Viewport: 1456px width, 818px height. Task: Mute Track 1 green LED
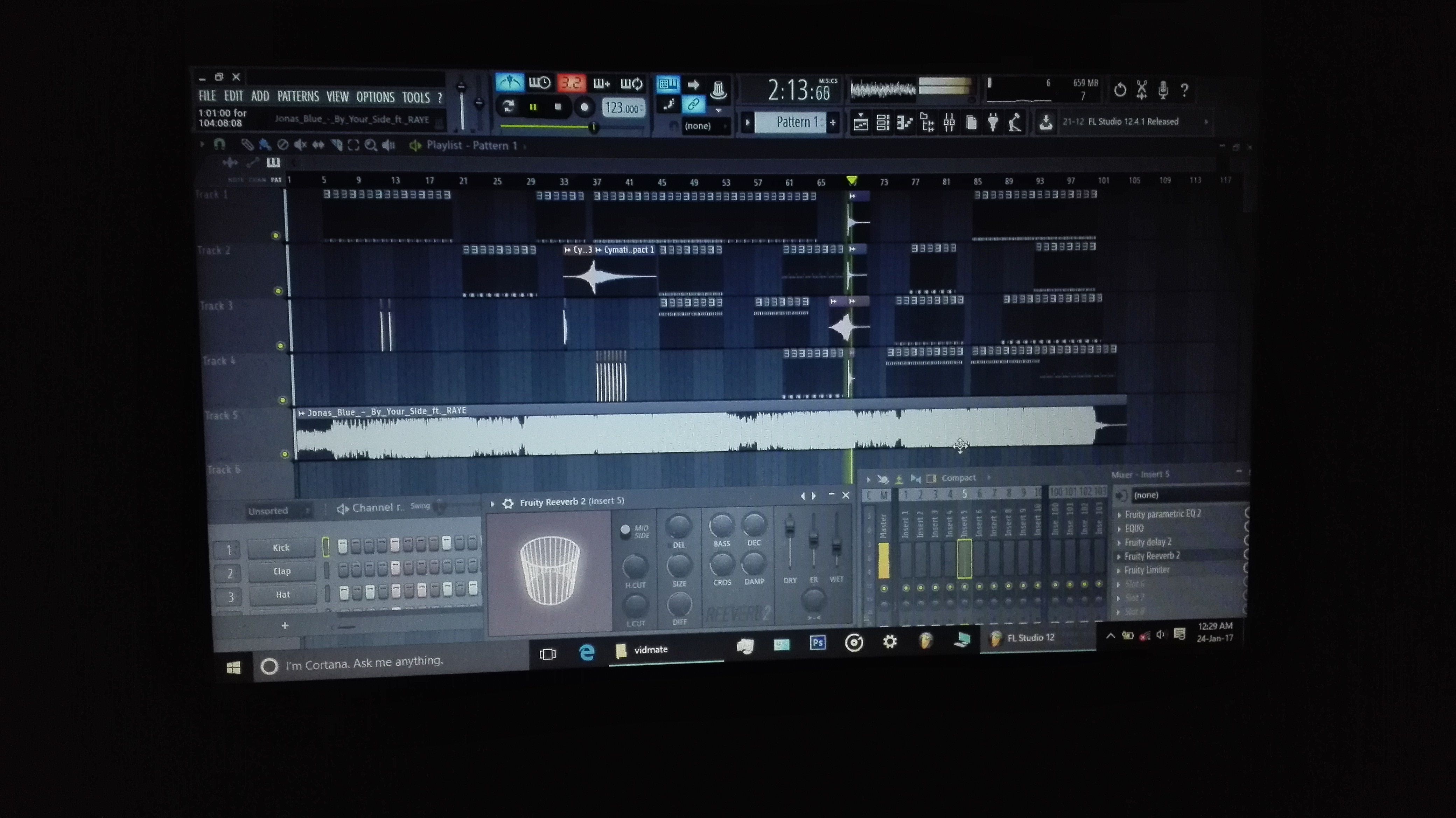click(x=276, y=236)
